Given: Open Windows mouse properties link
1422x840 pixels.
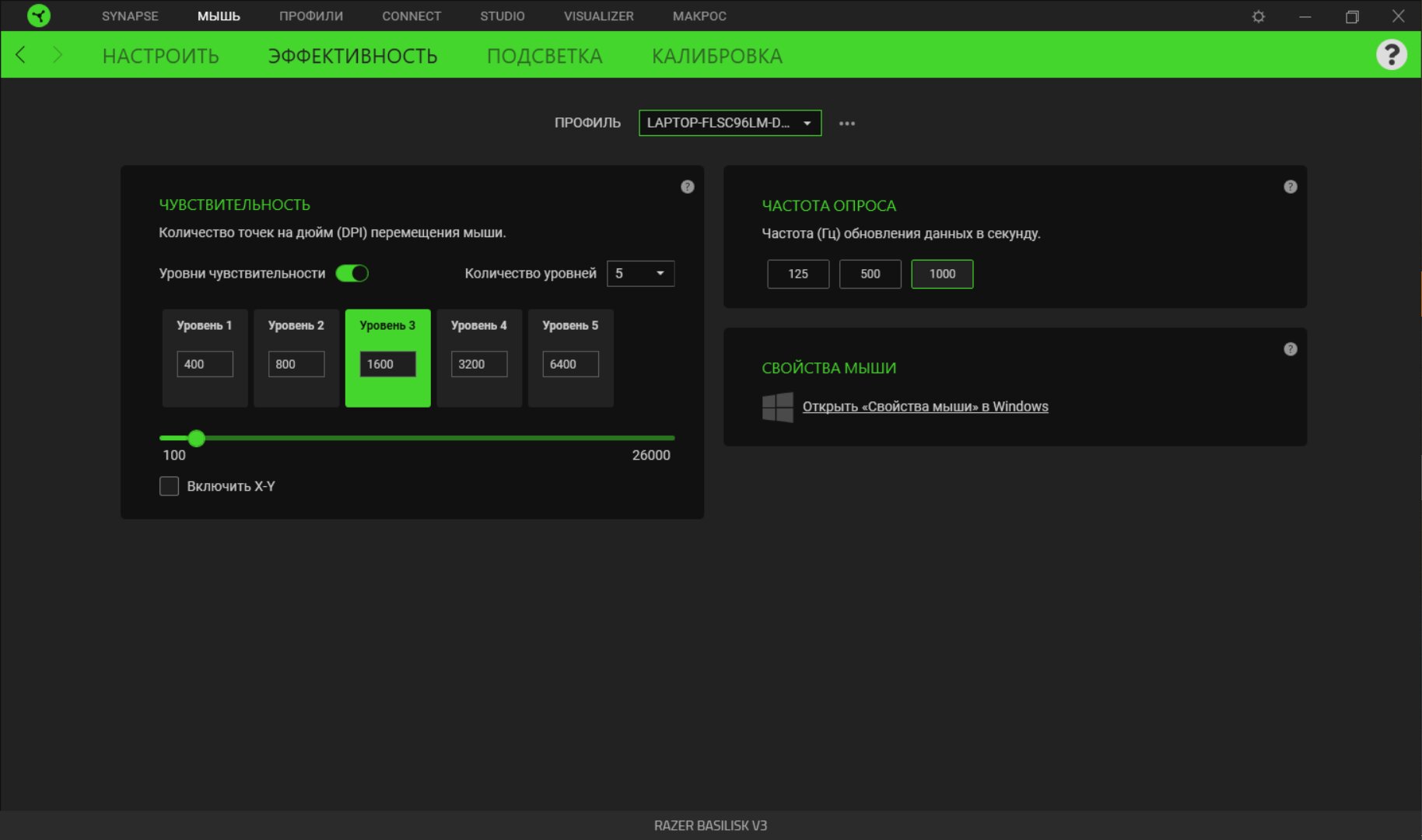Looking at the screenshot, I should [x=926, y=407].
